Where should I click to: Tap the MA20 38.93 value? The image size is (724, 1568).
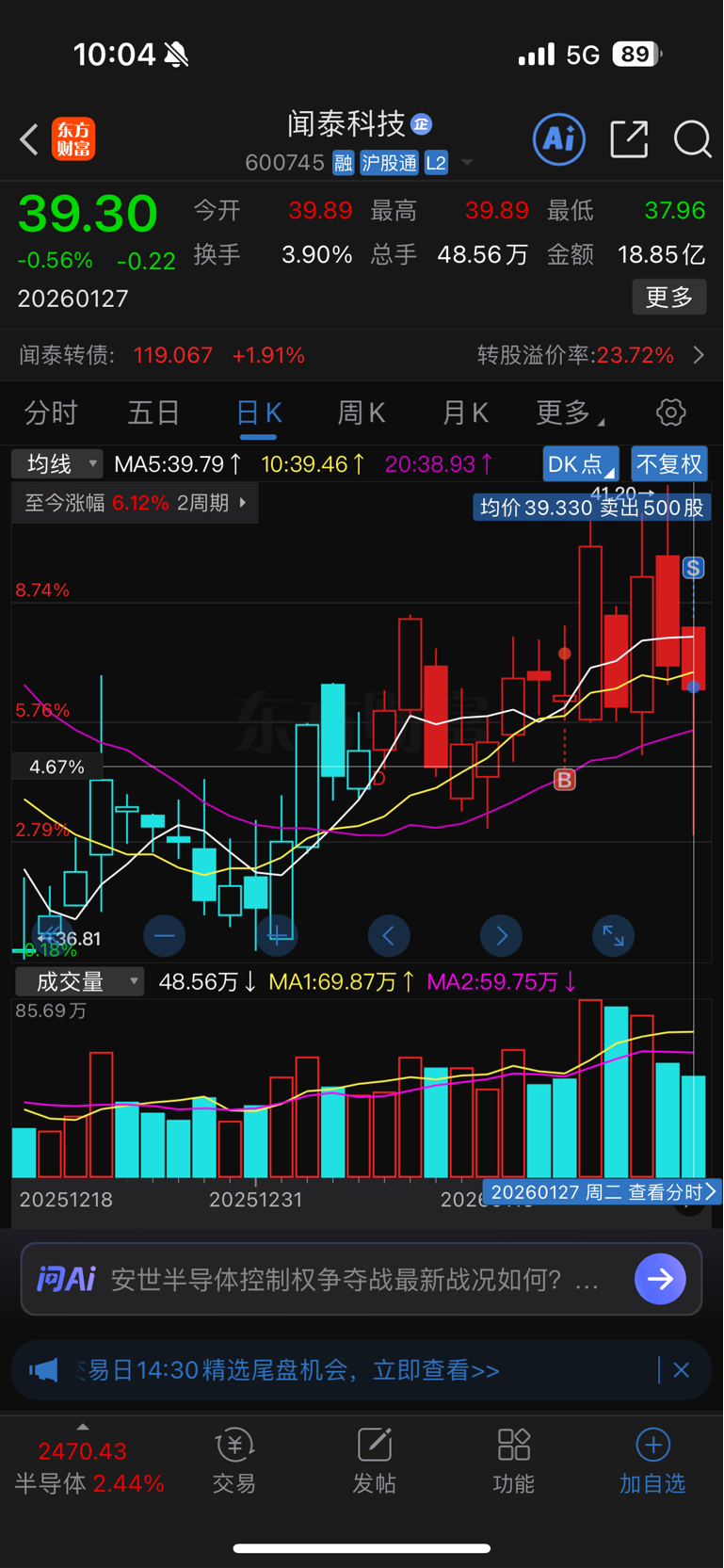tap(439, 463)
